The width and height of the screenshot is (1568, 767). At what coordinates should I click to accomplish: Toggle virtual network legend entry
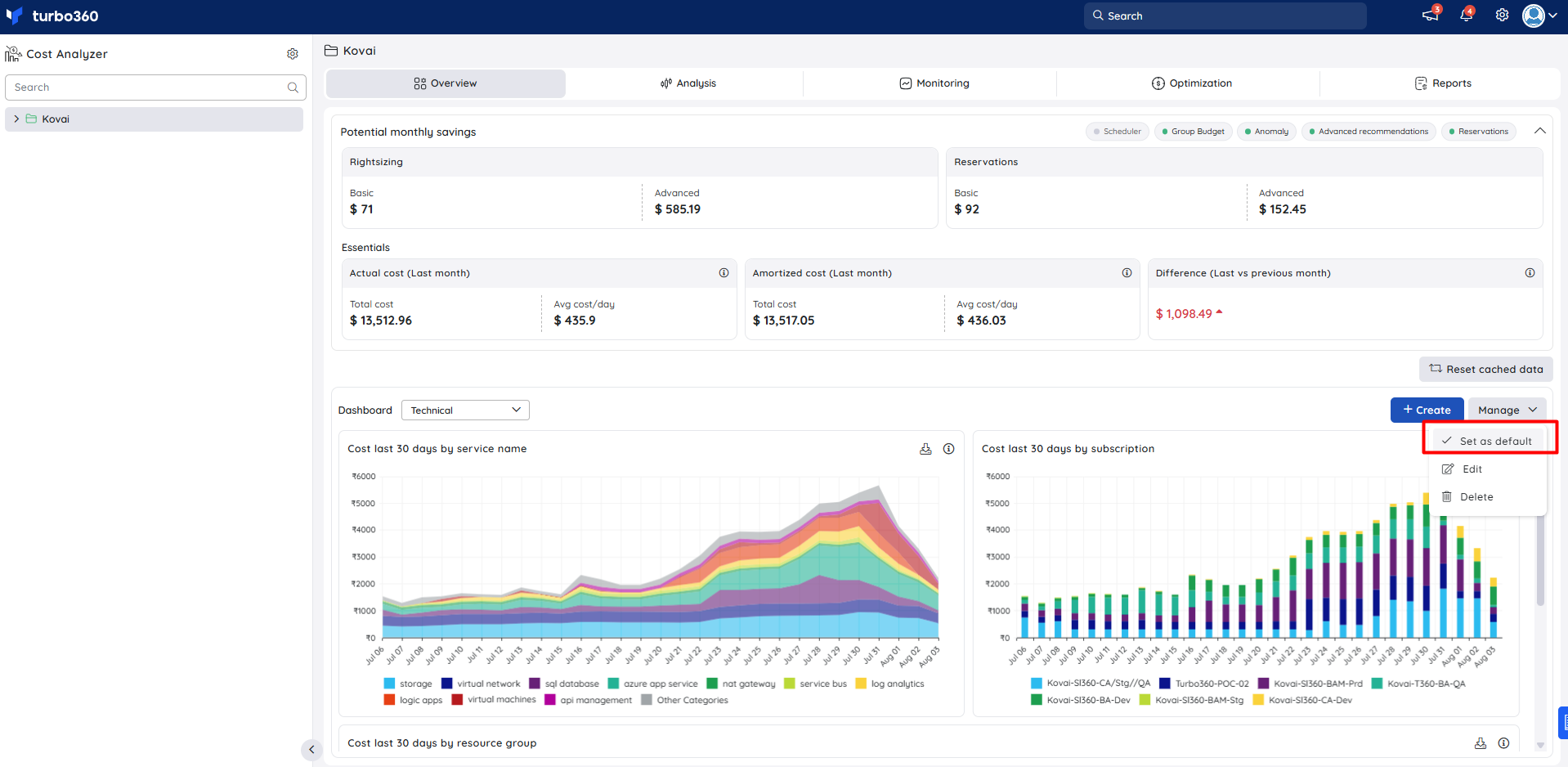tap(481, 684)
